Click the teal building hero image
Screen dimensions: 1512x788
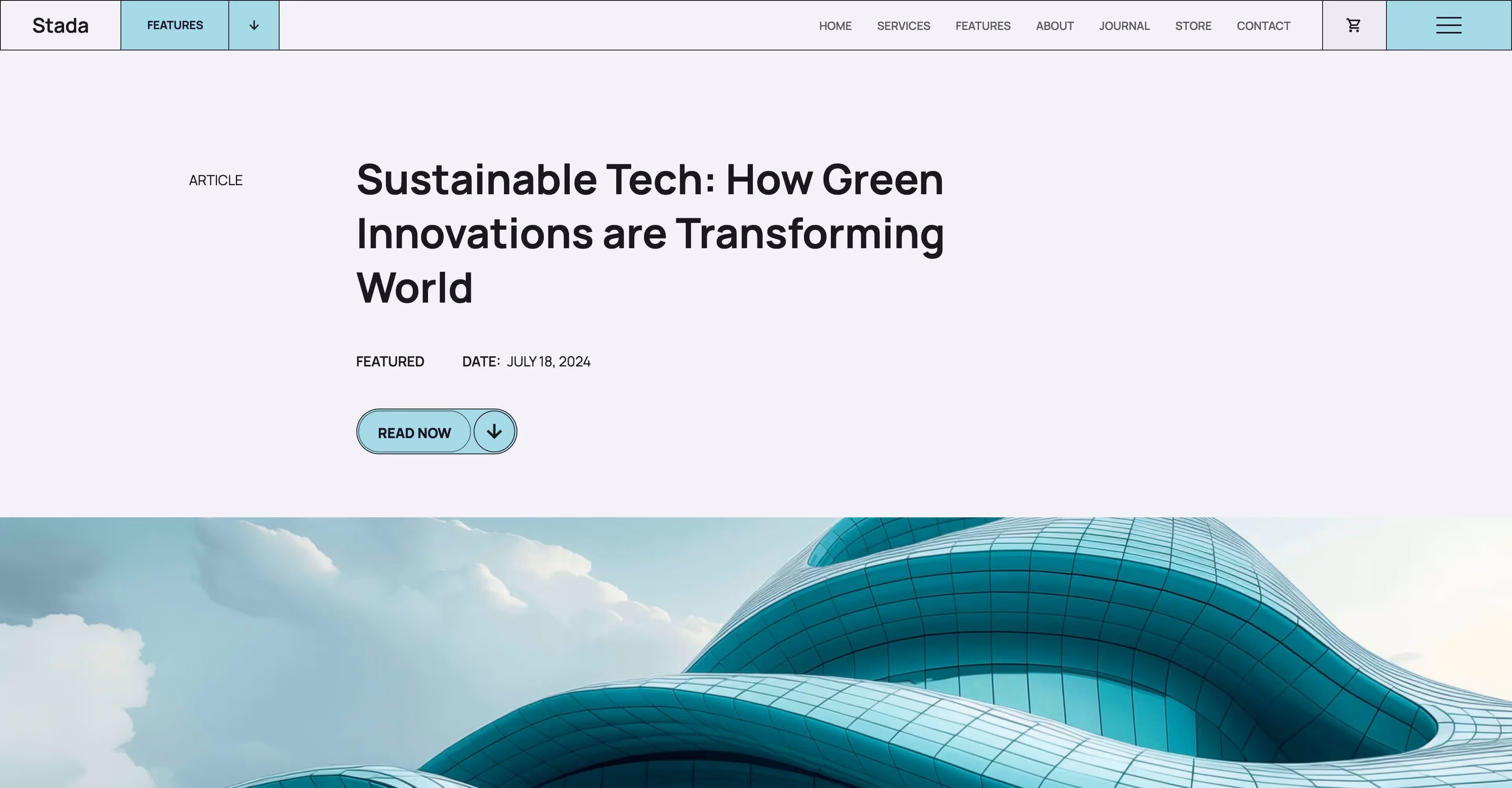[756, 652]
